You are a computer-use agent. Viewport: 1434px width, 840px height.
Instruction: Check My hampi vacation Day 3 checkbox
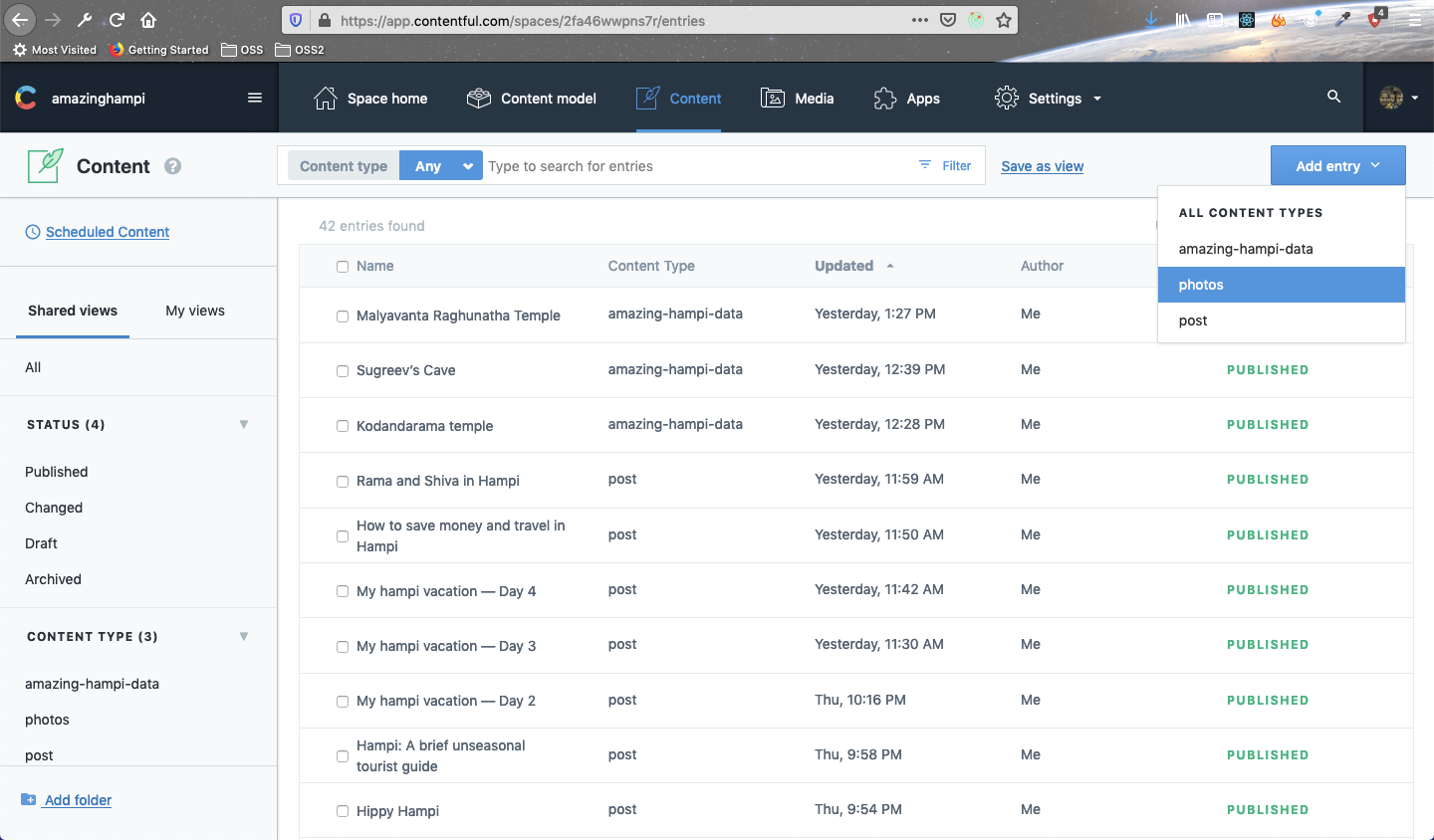tap(343, 647)
